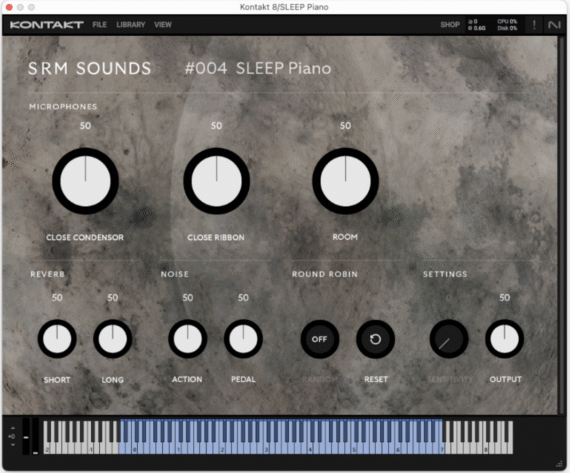This screenshot has height=473, width=570.
Task: Click the pitch bend wheel strip
Action: (x=26, y=436)
